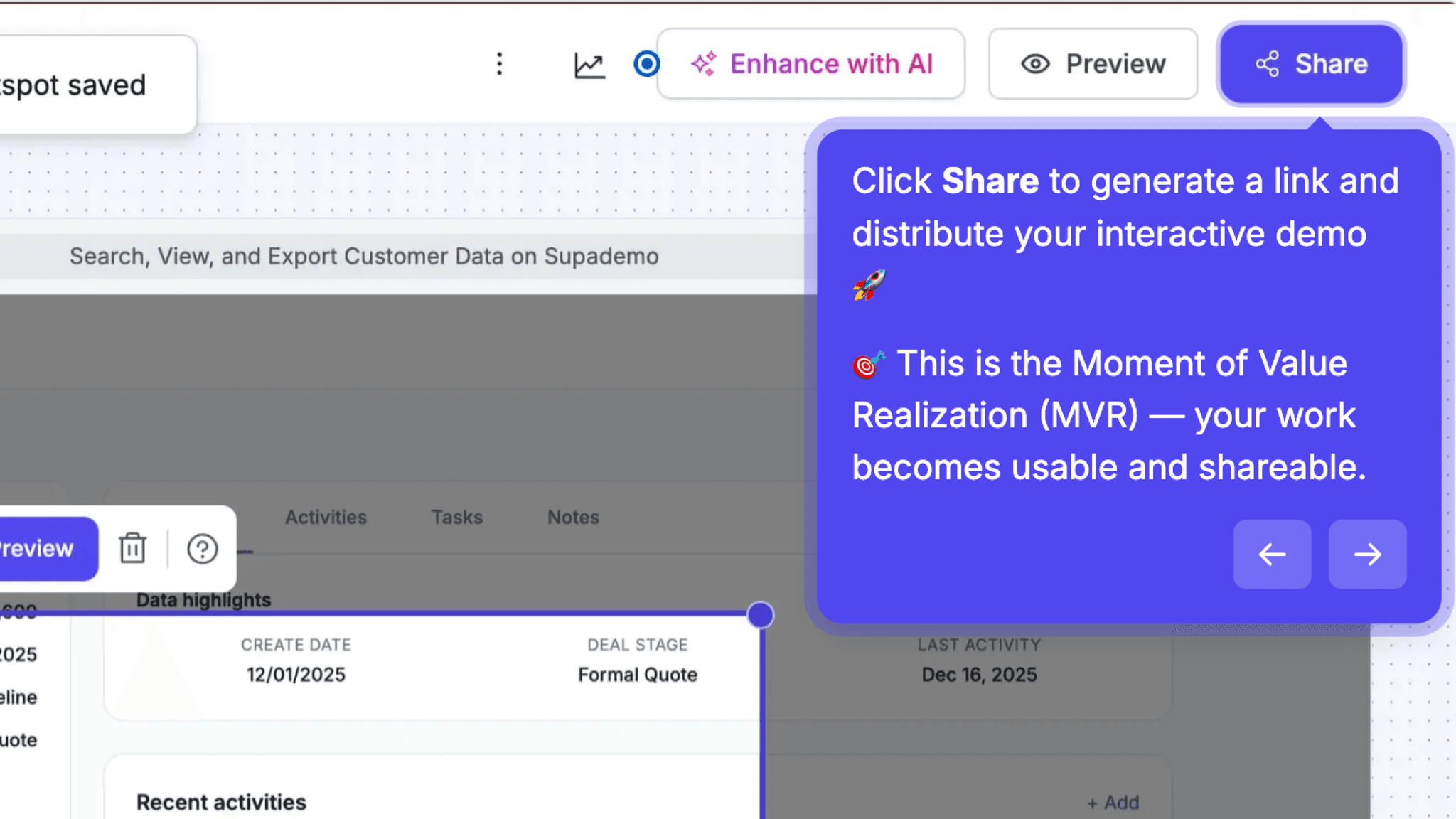This screenshot has height=819, width=1456.
Task: Click the Enhance with AI button
Action: click(811, 64)
